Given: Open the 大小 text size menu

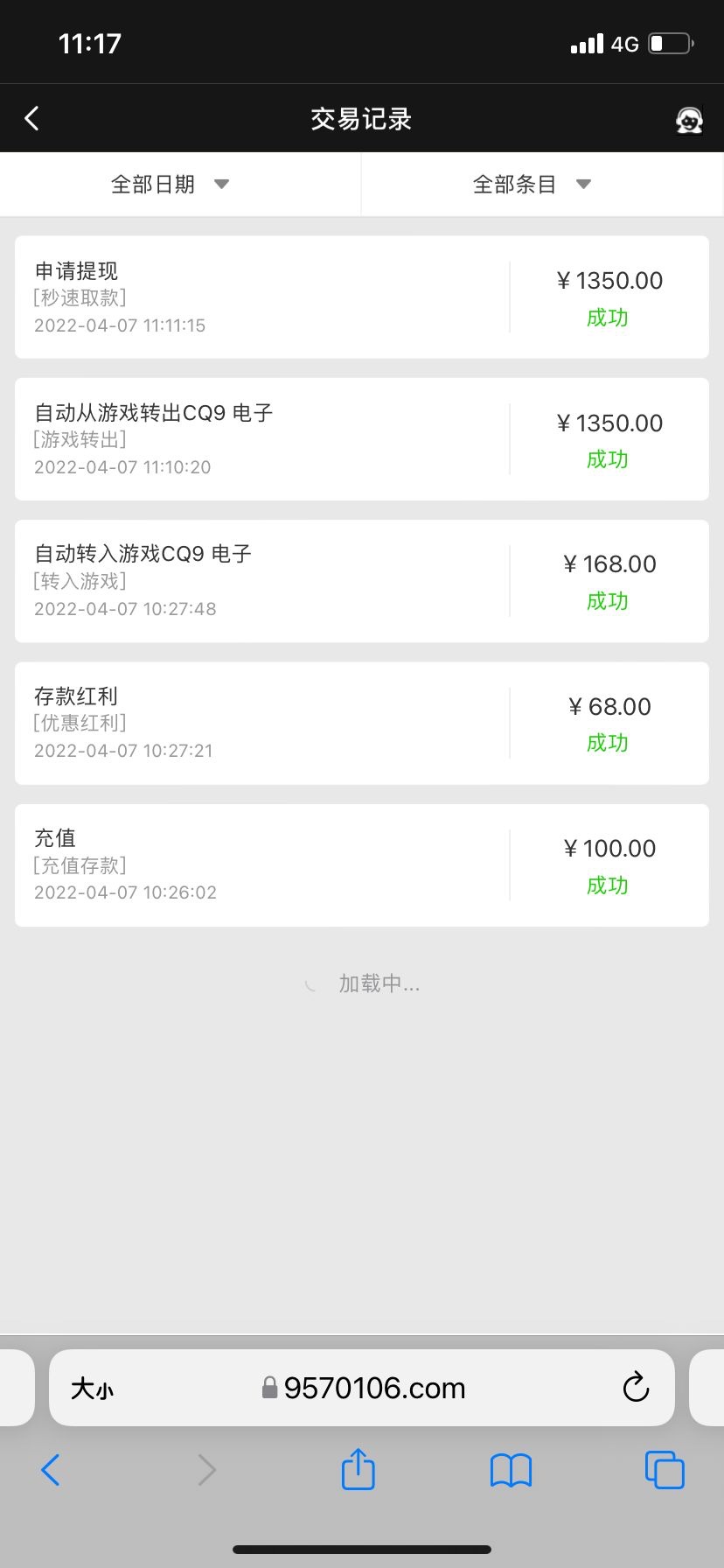Looking at the screenshot, I should [x=92, y=1389].
